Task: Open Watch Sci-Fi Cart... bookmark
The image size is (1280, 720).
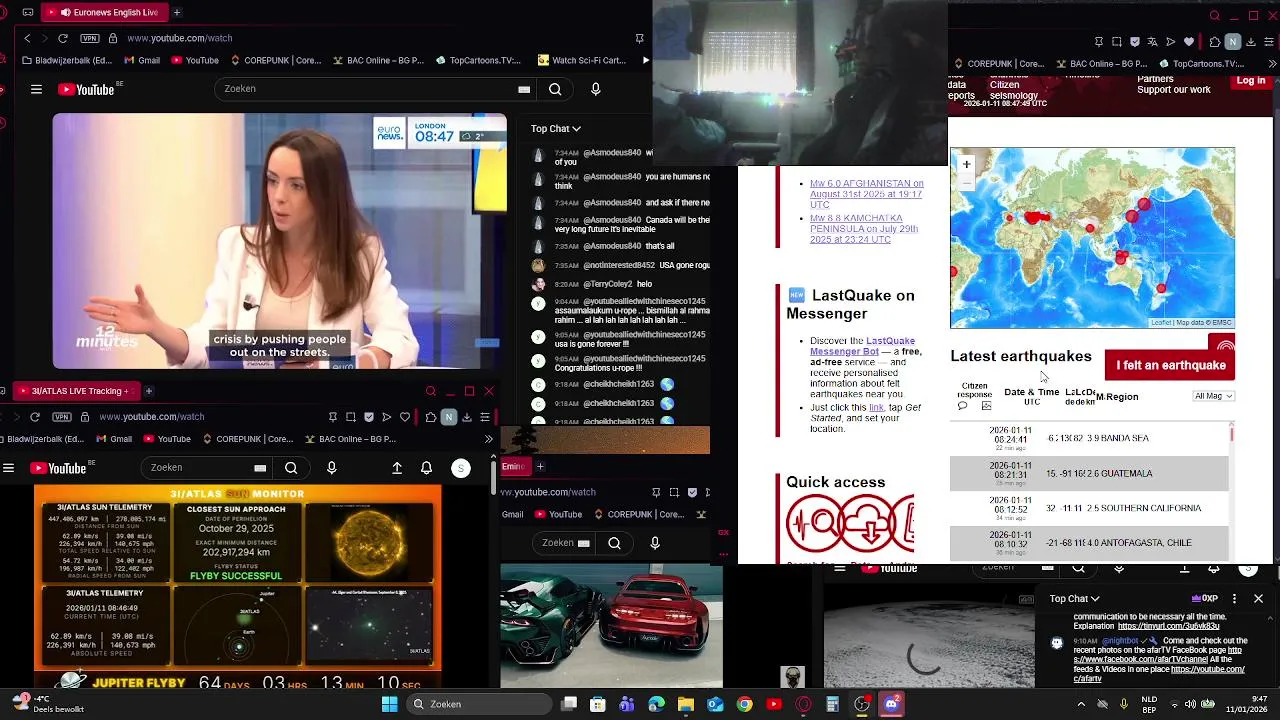Action: (581, 60)
